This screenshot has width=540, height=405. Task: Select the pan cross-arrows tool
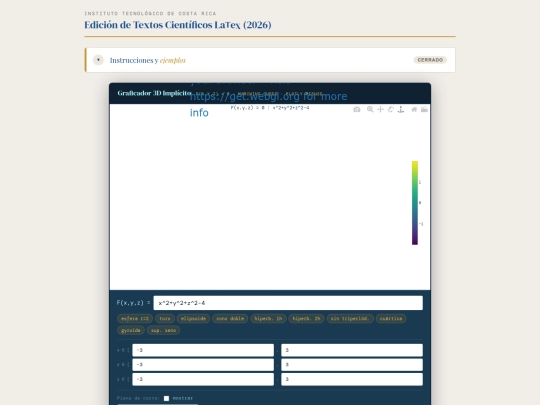(x=380, y=109)
